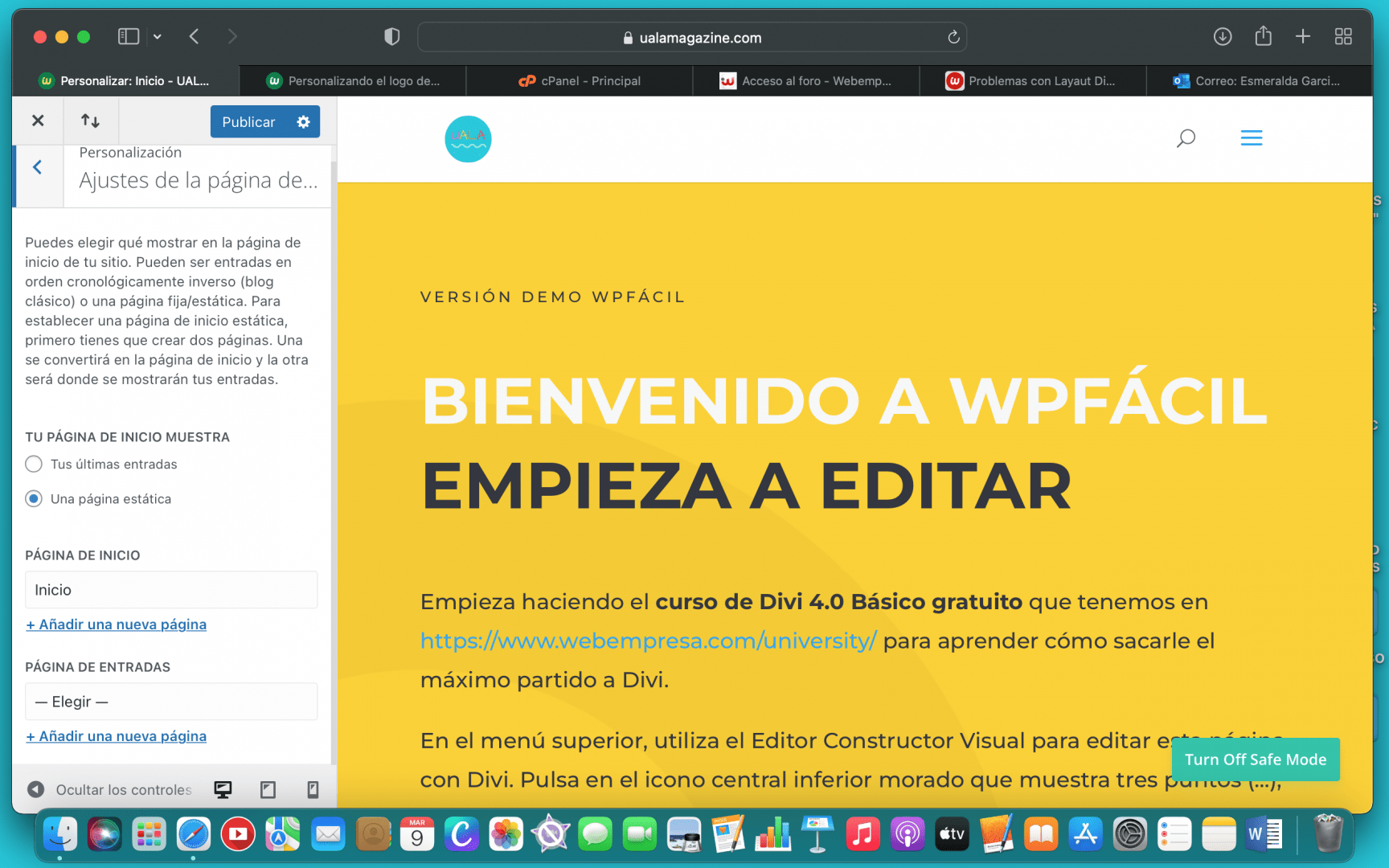Click the UALA site logo
The height and width of the screenshot is (868, 1389).
coord(468,138)
